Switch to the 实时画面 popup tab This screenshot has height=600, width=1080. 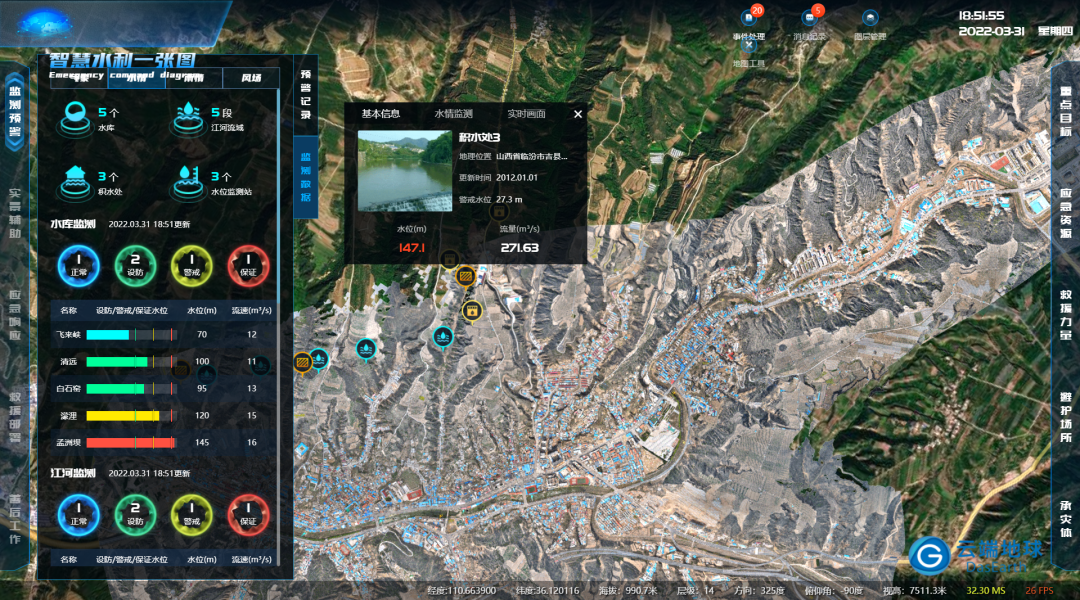click(x=526, y=114)
